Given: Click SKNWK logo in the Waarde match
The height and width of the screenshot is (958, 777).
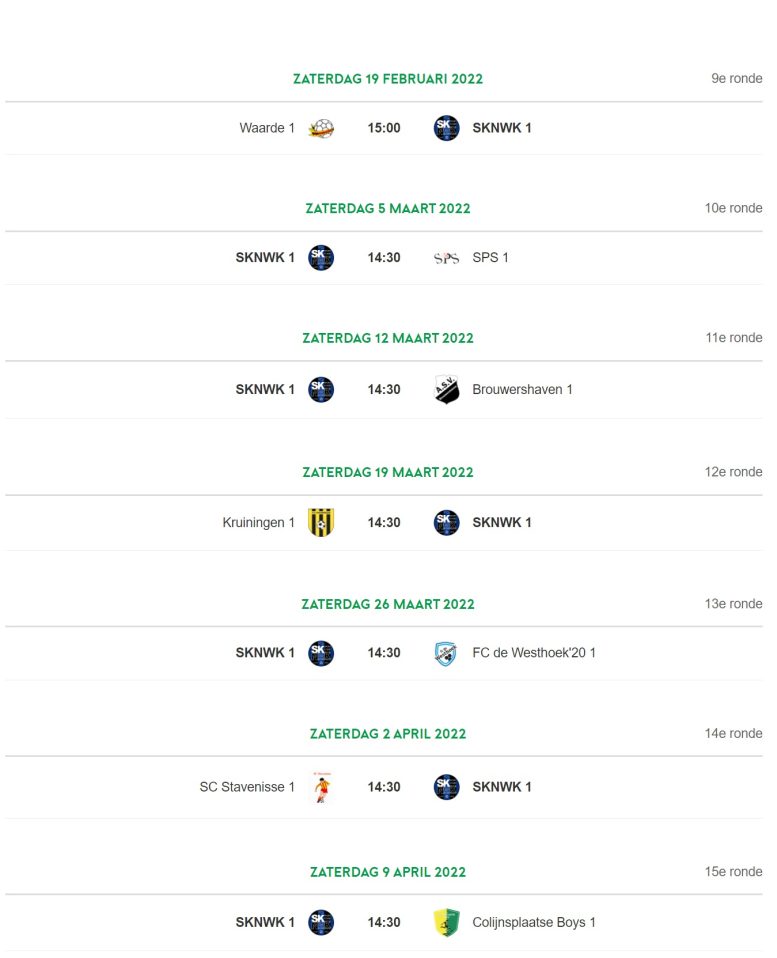Looking at the screenshot, I should (447, 128).
